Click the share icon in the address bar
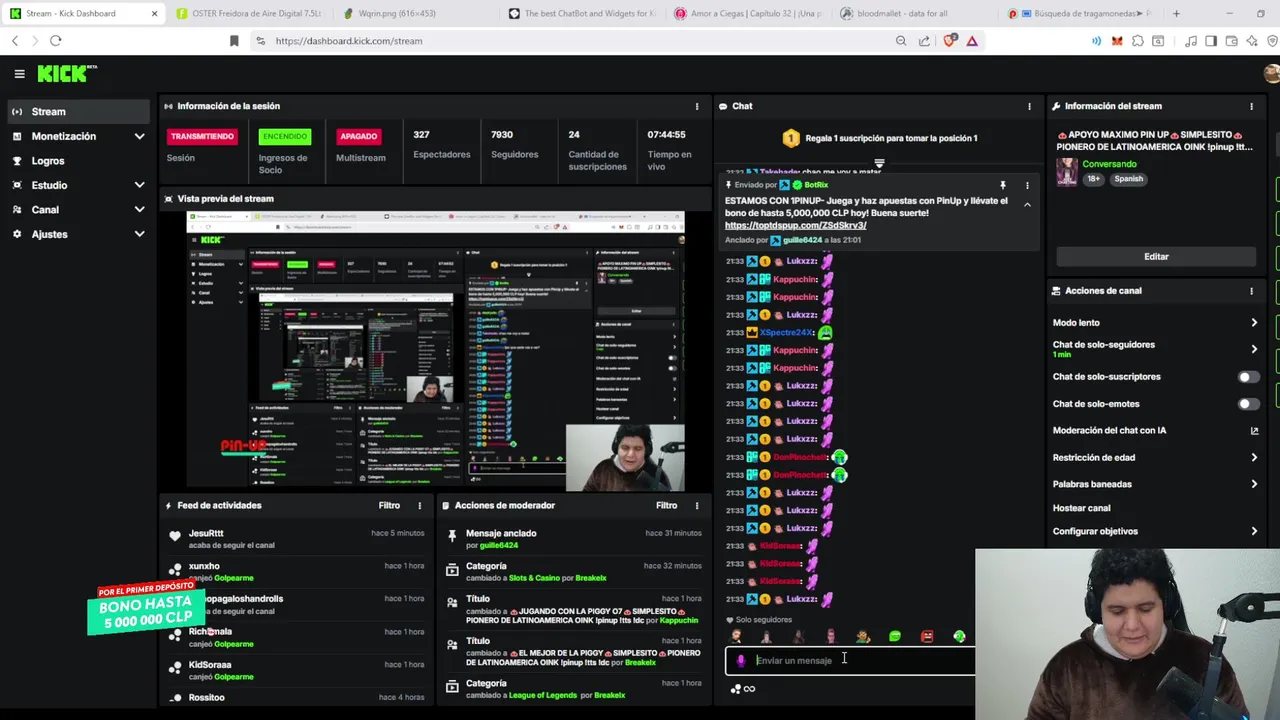The height and width of the screenshot is (720, 1280). pyautogui.click(x=924, y=41)
